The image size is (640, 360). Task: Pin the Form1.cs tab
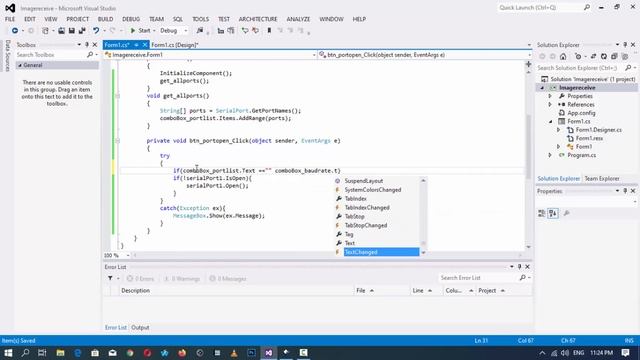(x=136, y=45)
